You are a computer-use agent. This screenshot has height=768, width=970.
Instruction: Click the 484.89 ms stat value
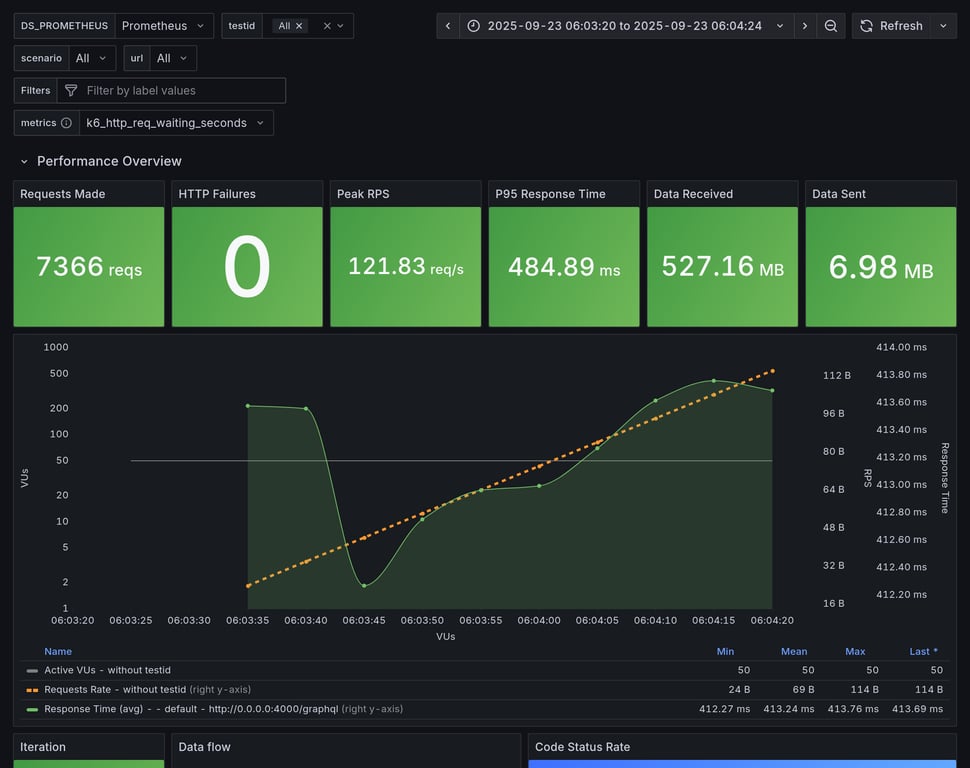[x=564, y=267]
